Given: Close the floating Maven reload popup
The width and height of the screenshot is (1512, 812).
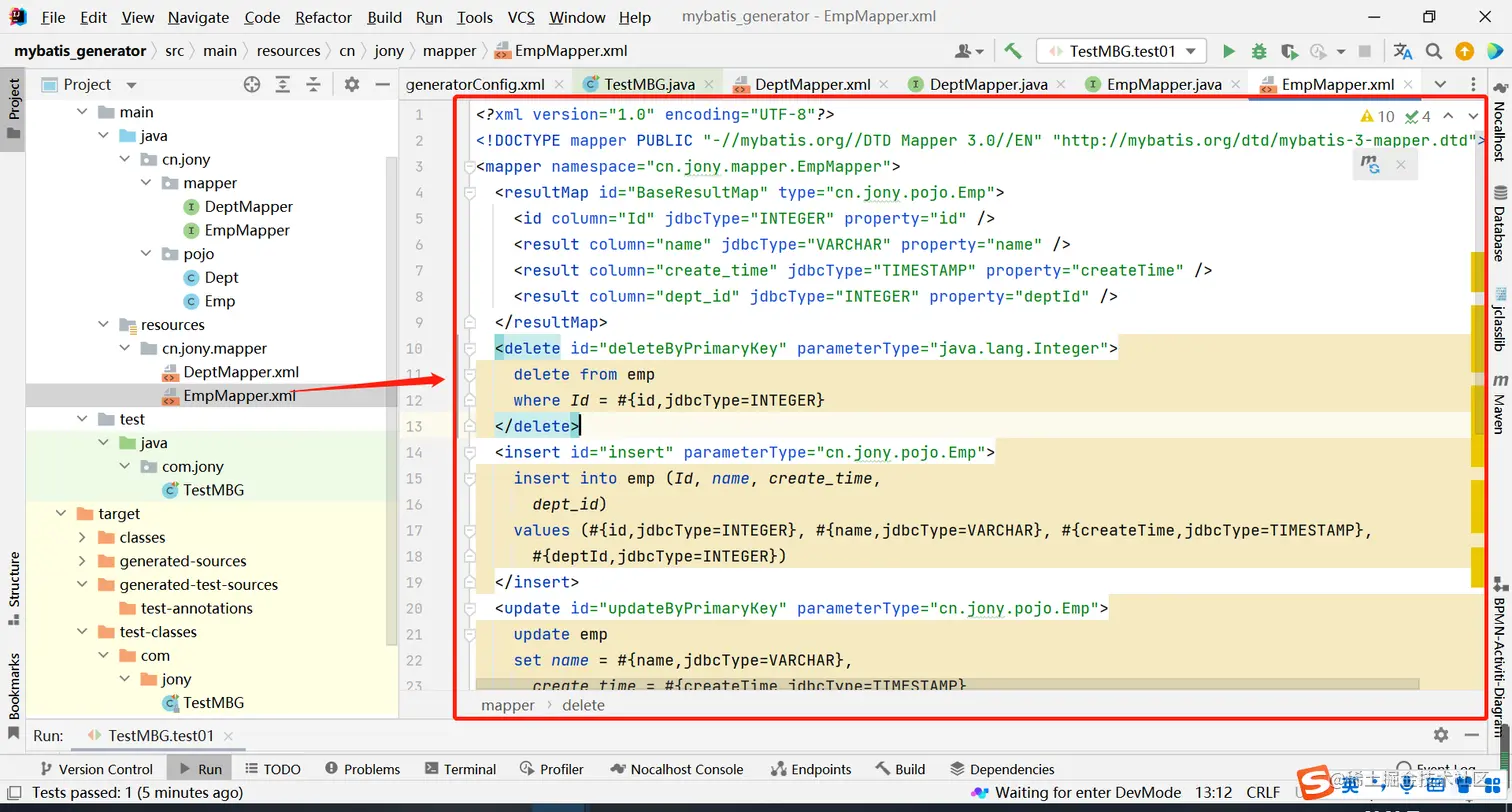Looking at the screenshot, I should pyautogui.click(x=1401, y=165).
